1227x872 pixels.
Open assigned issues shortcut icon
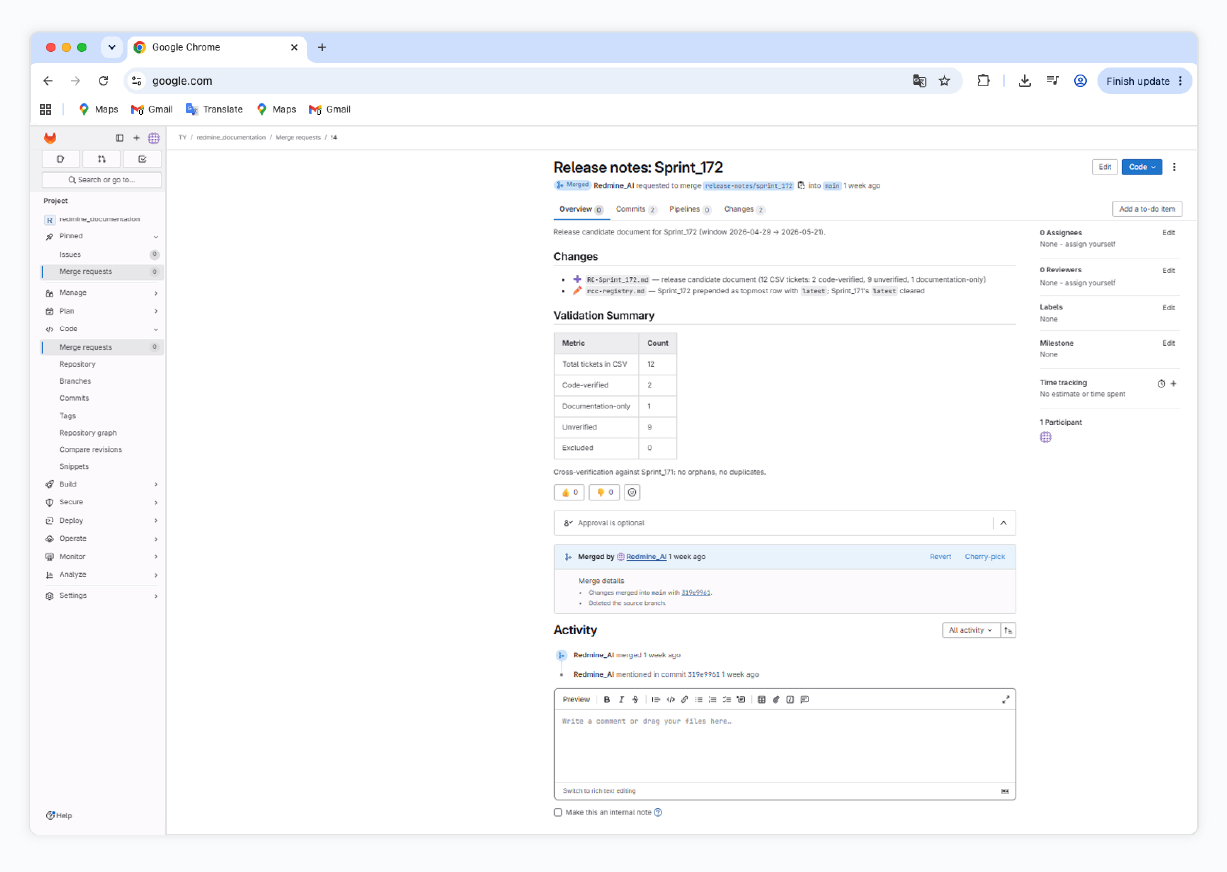point(61,159)
